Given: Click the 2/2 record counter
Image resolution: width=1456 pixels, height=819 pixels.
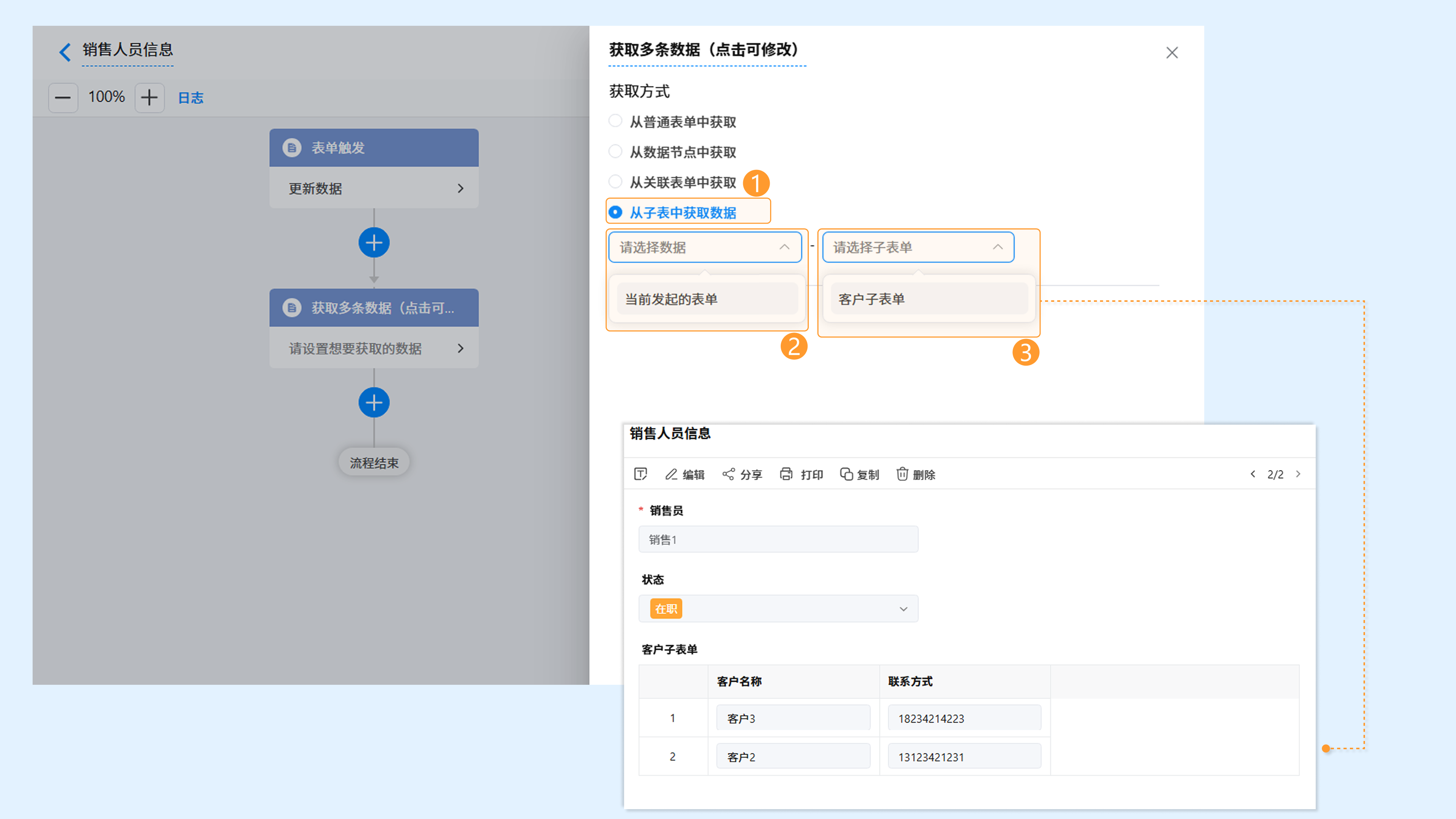Looking at the screenshot, I should [x=1275, y=474].
